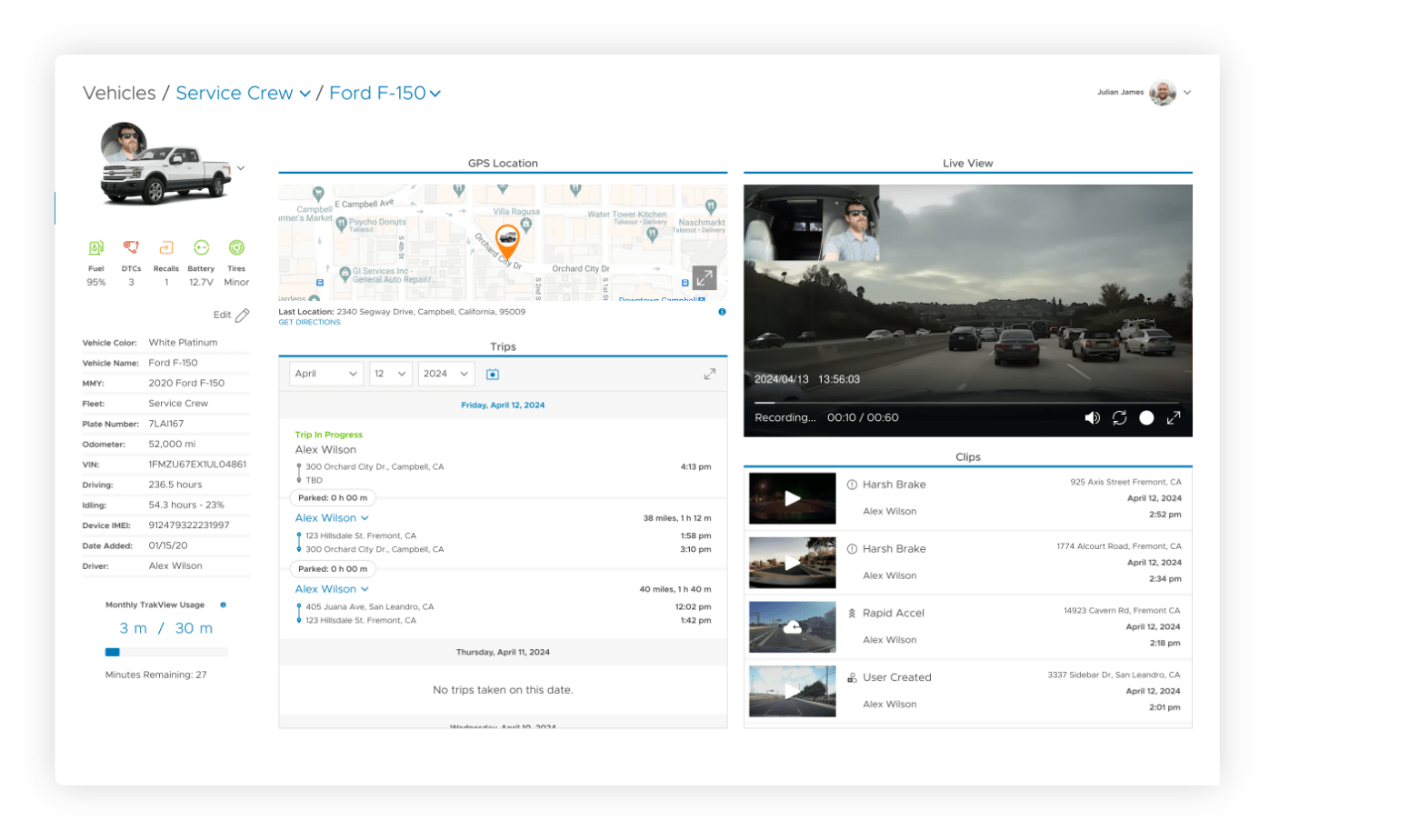This screenshot has height=840, width=1409.
Task: Click the Orchard City Dr map label
Action: pos(581,269)
